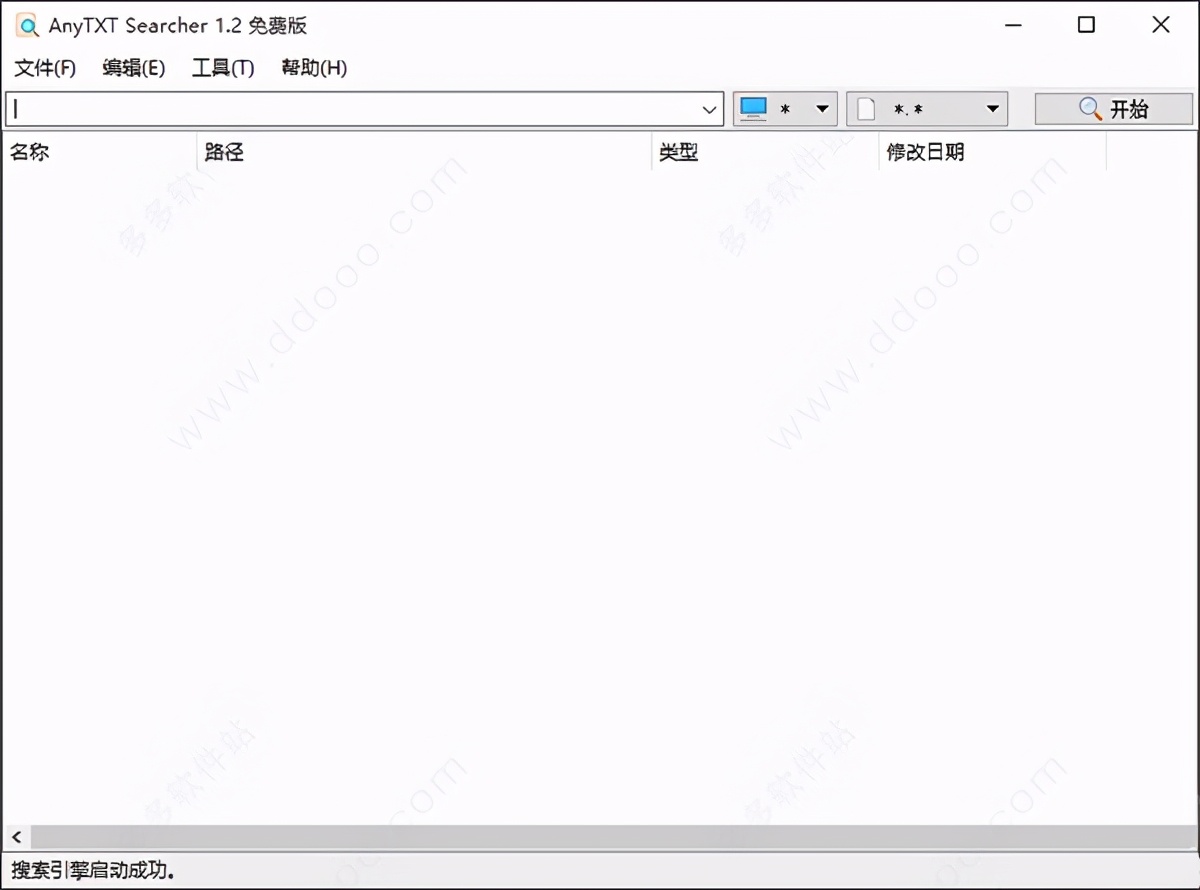Click the search text input field

(x=352, y=109)
